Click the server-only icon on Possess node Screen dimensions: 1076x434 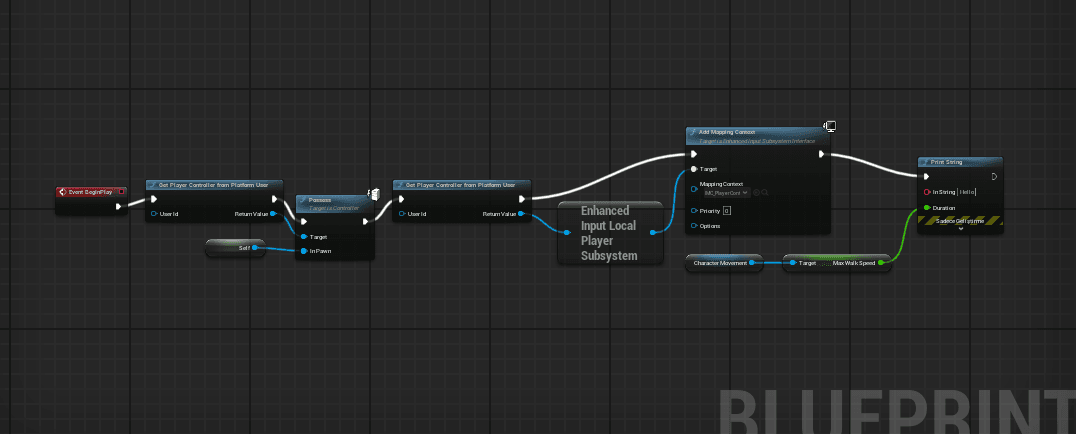click(375, 195)
